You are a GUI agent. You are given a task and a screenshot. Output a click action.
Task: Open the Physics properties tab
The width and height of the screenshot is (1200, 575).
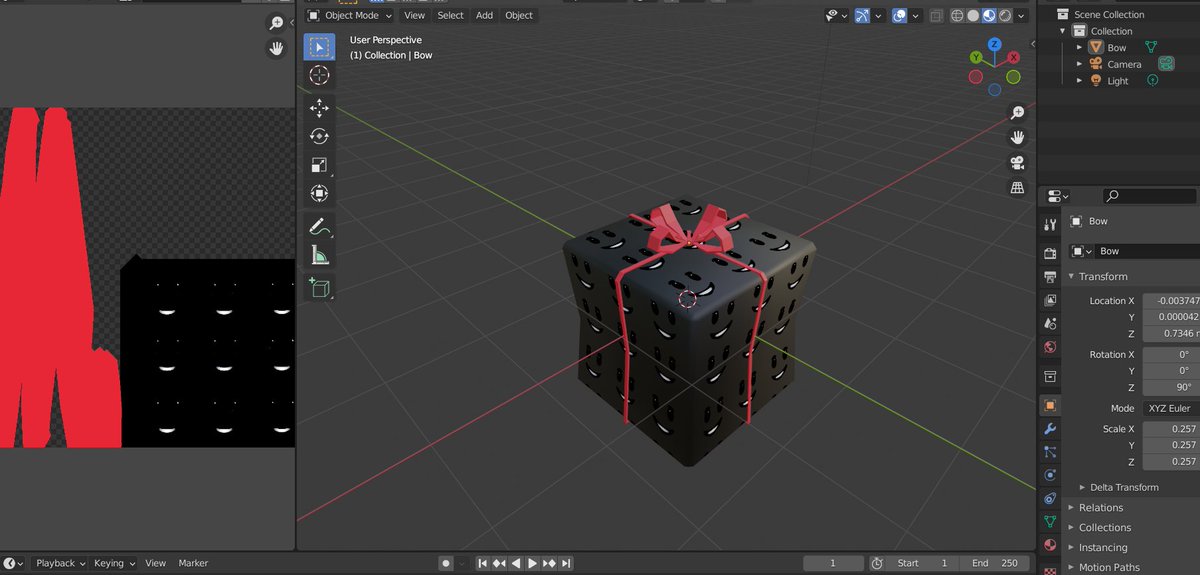tap(1049, 475)
